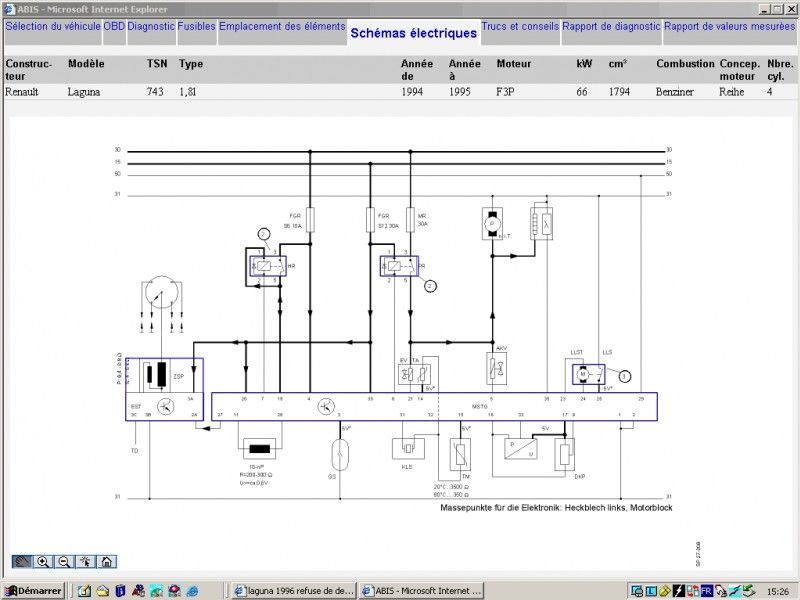Click the blue book info quick launch icon
Image resolution: width=800 pixels, height=600 pixels.
[x=120, y=591]
